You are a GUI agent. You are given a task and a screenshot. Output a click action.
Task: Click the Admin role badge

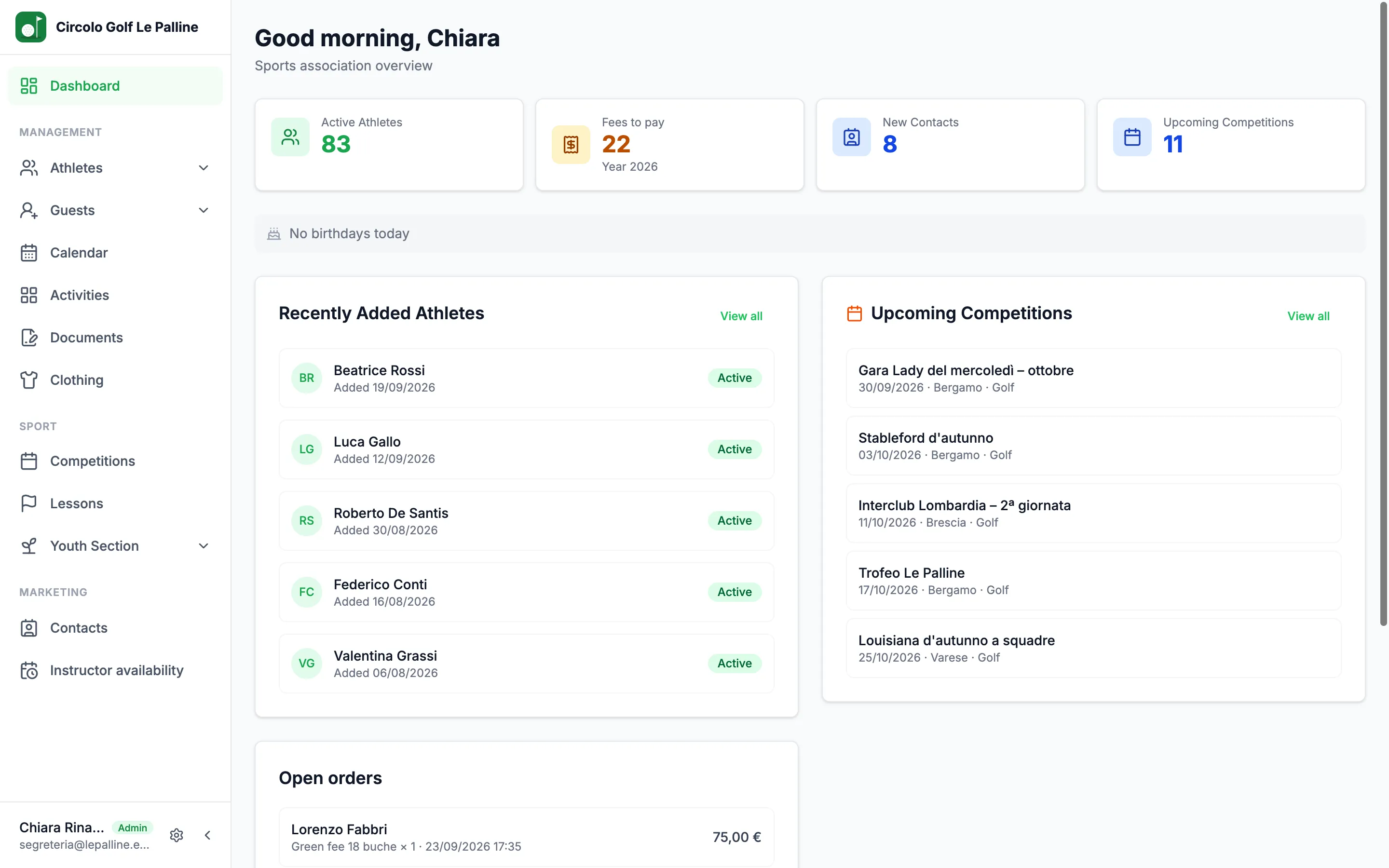[x=133, y=828]
